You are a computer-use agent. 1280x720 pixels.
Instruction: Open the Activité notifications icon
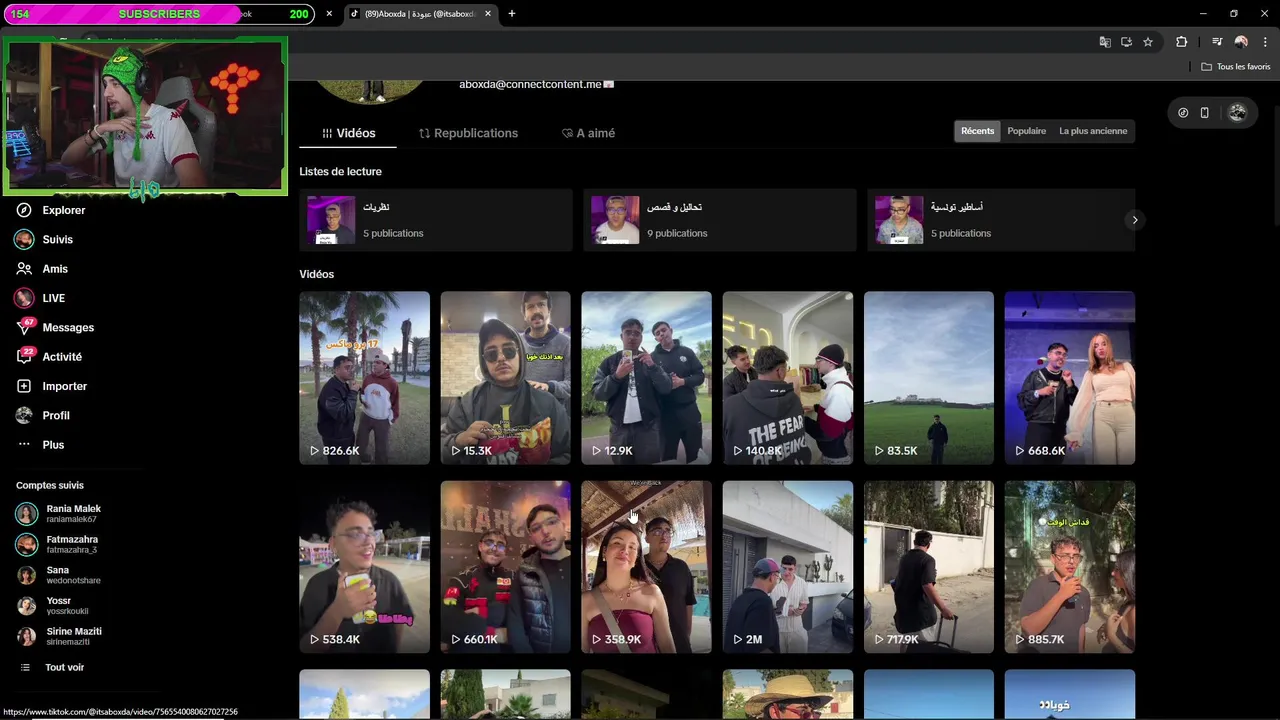pyautogui.click(x=24, y=357)
